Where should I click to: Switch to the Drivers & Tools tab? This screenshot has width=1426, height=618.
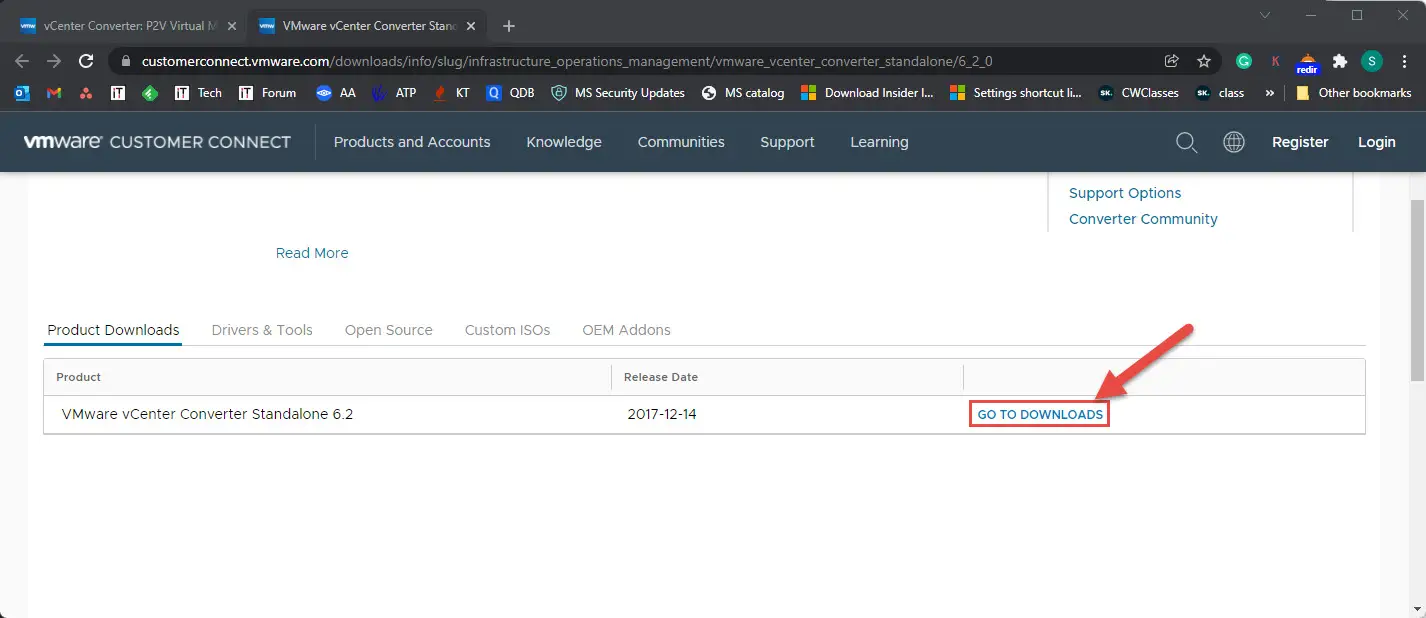[x=262, y=330]
